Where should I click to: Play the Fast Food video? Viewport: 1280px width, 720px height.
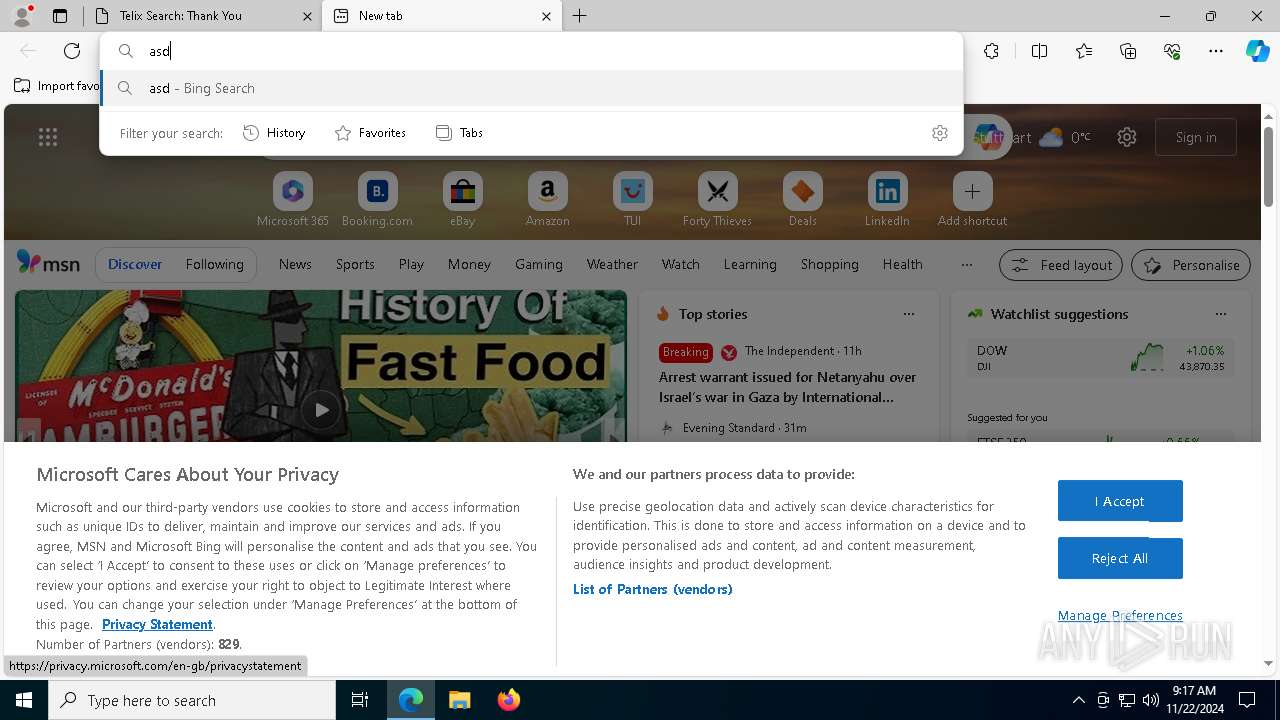click(321, 409)
